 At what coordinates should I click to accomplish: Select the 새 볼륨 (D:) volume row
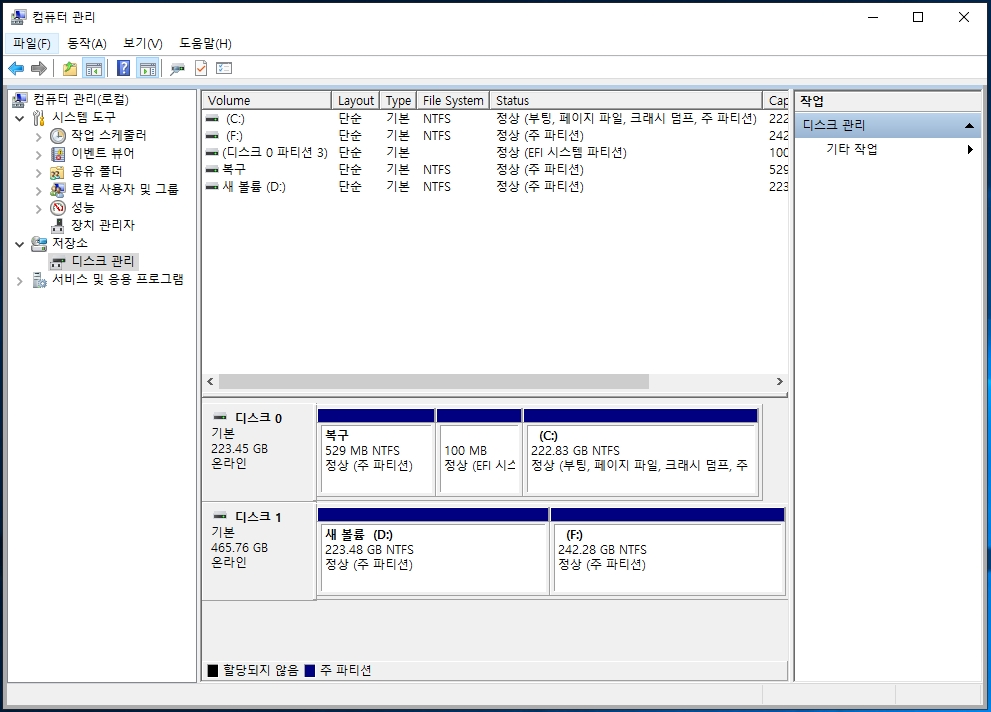coord(496,187)
